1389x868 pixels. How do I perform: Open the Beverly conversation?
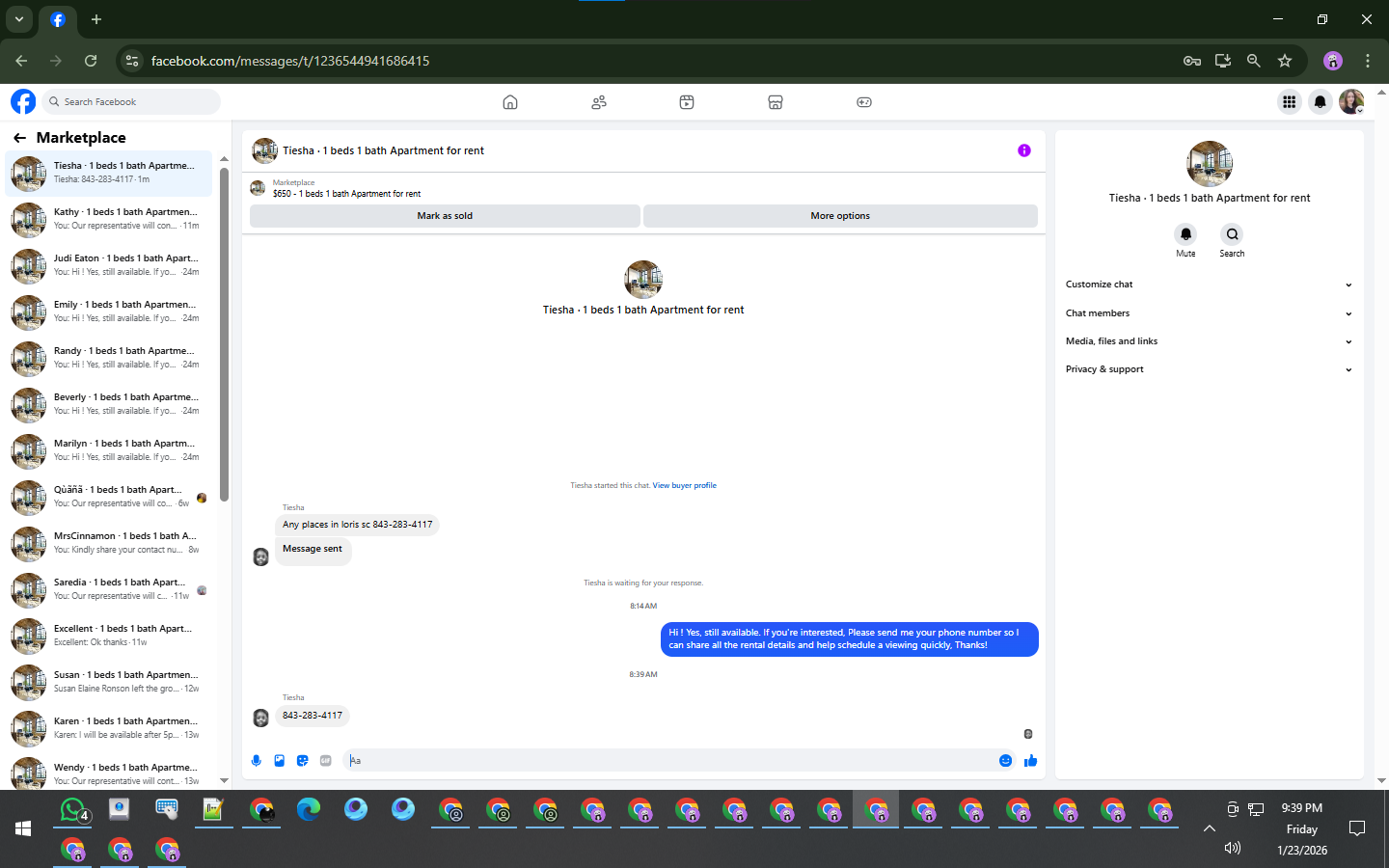tap(109, 404)
